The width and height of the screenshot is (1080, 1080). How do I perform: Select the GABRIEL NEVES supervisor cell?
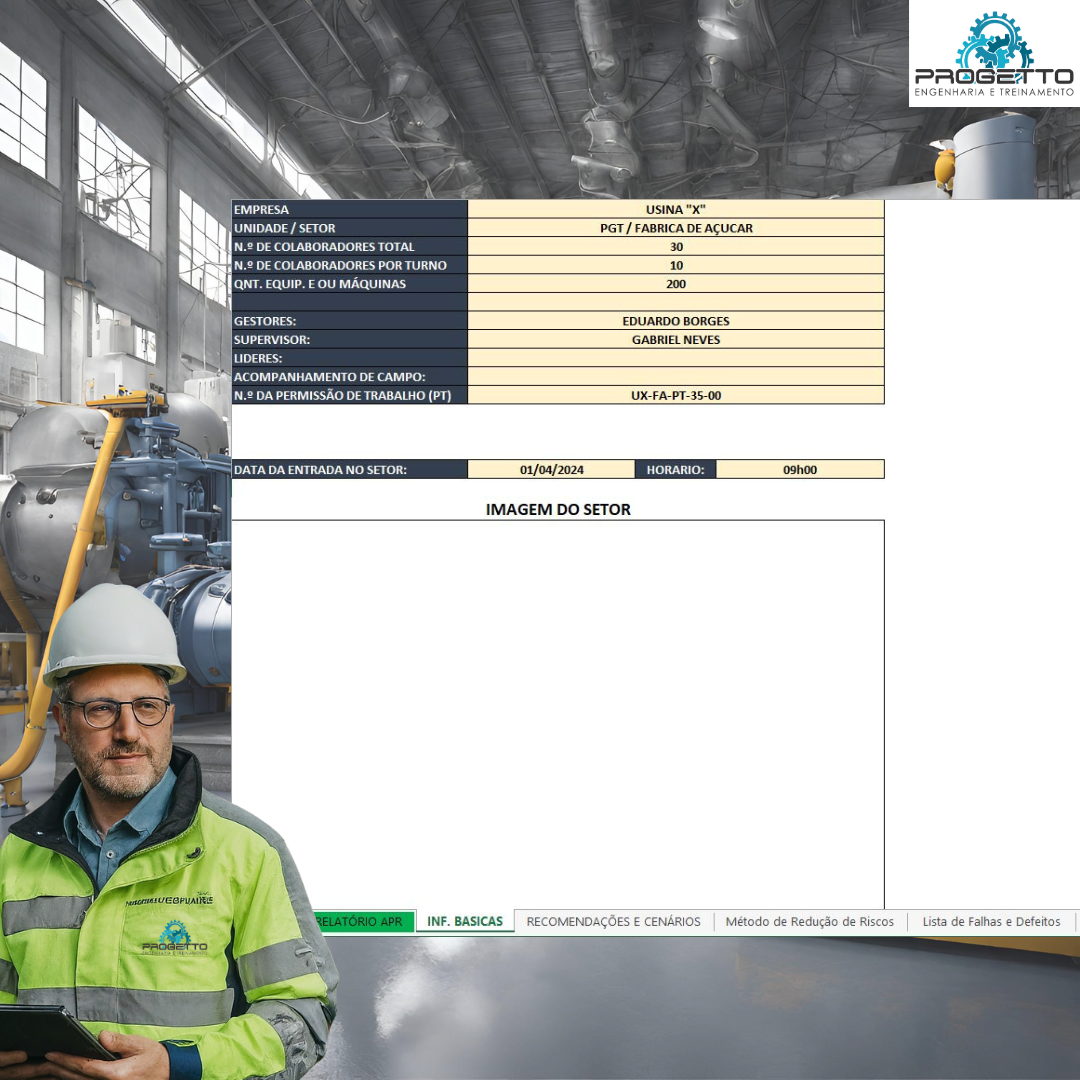[676, 340]
